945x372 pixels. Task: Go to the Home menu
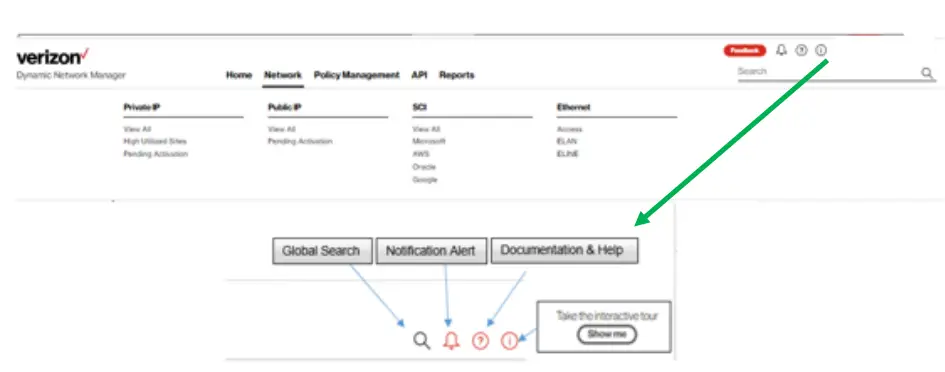point(239,75)
